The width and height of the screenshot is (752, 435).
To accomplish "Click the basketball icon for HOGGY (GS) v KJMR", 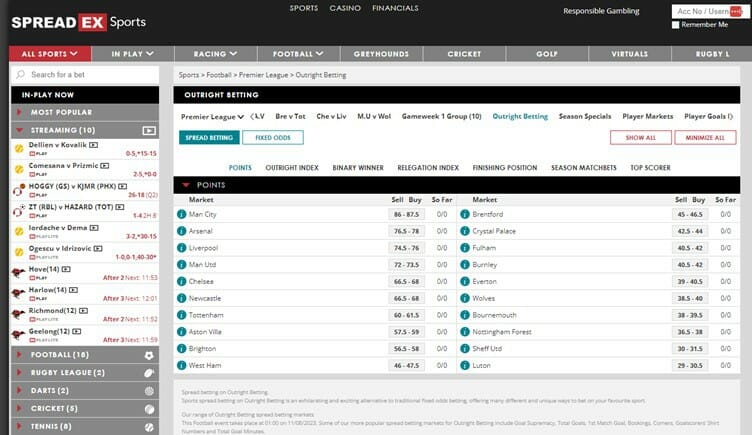I will 18,190.
